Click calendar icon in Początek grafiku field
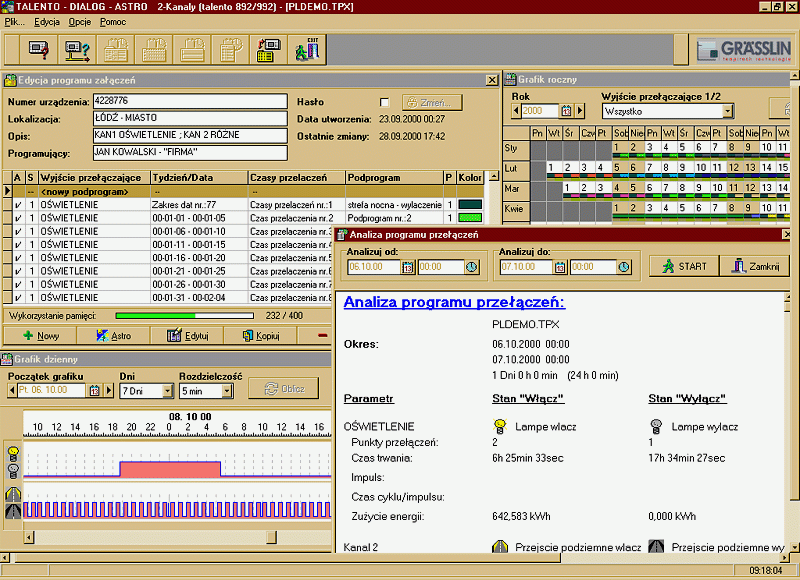The width and height of the screenshot is (800, 580). (95, 391)
